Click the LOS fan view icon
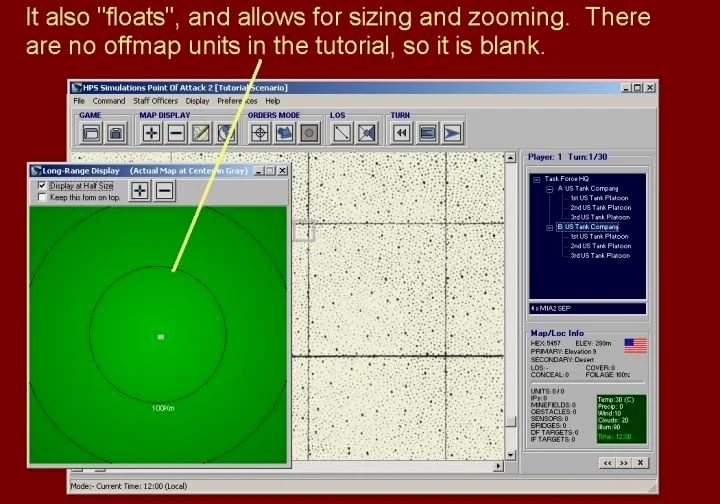 tap(367, 133)
